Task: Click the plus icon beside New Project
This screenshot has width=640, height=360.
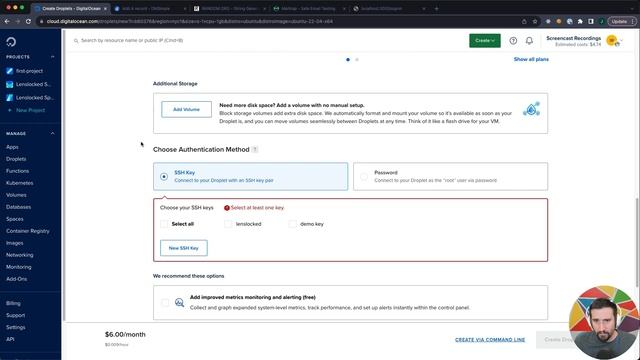Action: click(x=10, y=110)
